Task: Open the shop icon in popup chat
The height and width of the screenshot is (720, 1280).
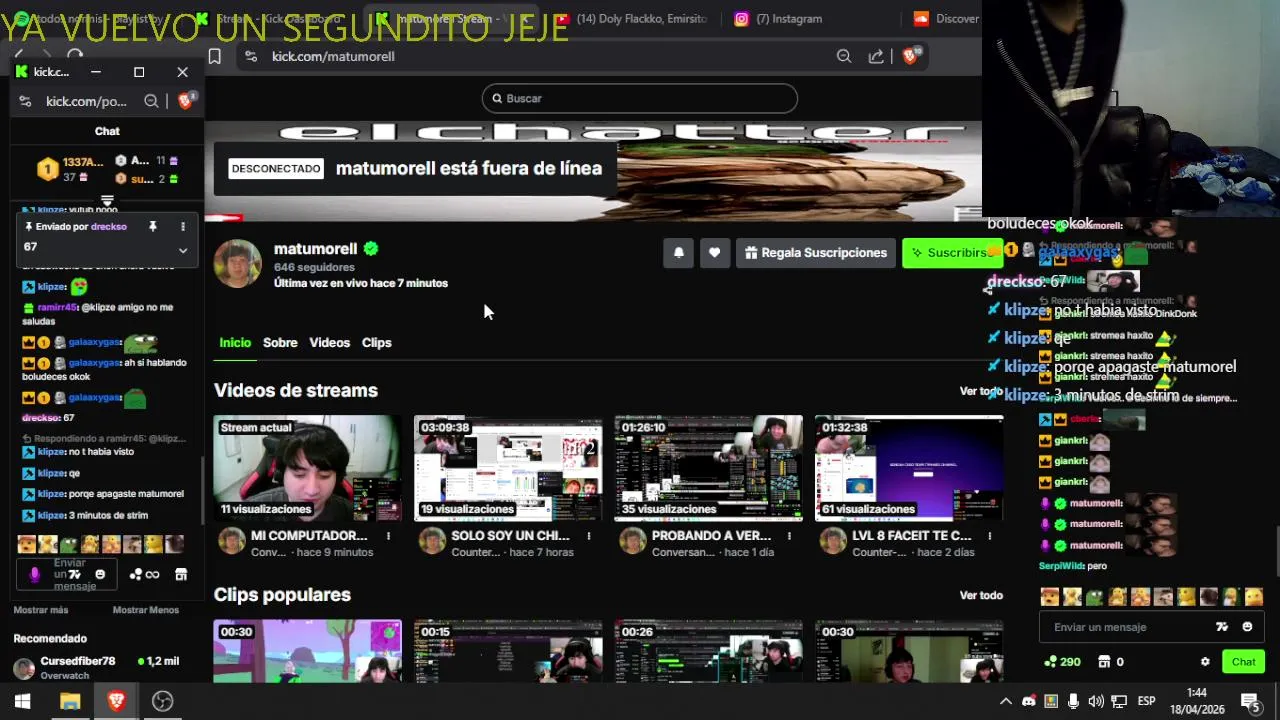Action: 181,574
